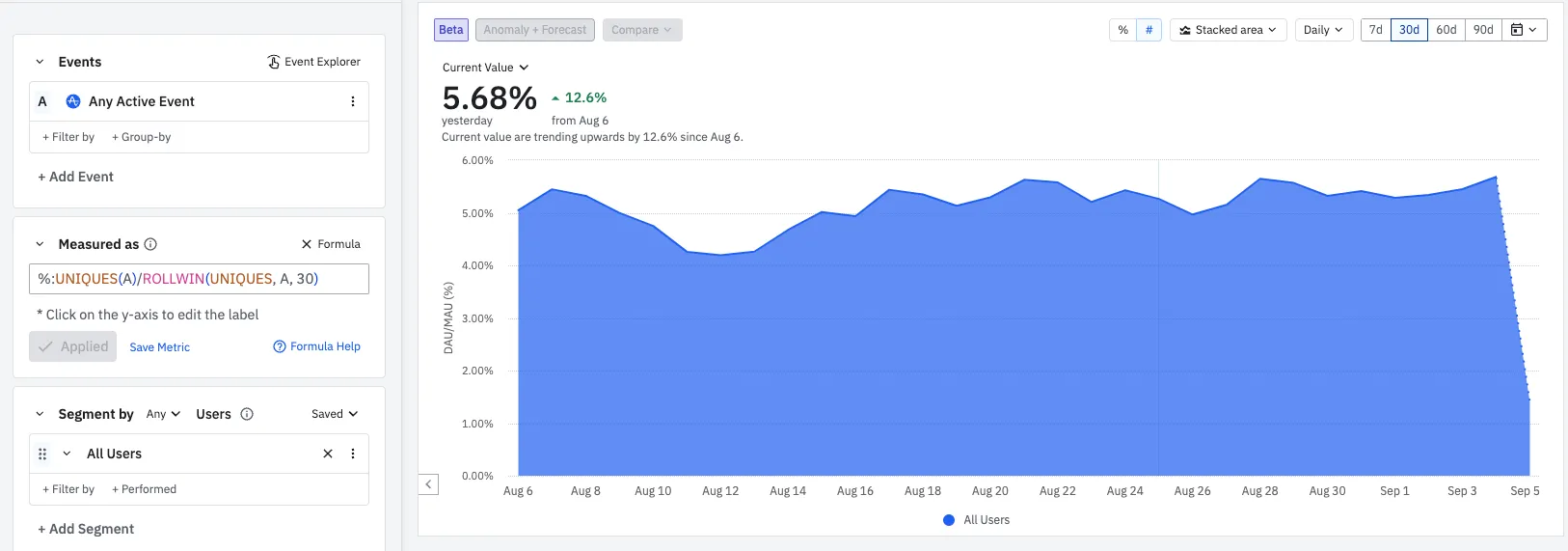Show info about Measured as
Viewport: 1568px width, 551px height.
pyautogui.click(x=150, y=244)
